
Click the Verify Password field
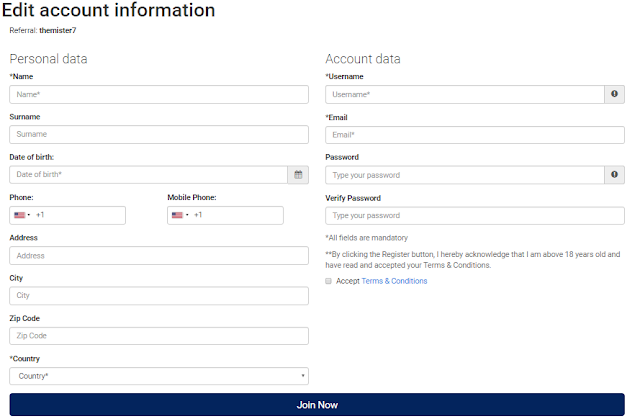point(475,216)
